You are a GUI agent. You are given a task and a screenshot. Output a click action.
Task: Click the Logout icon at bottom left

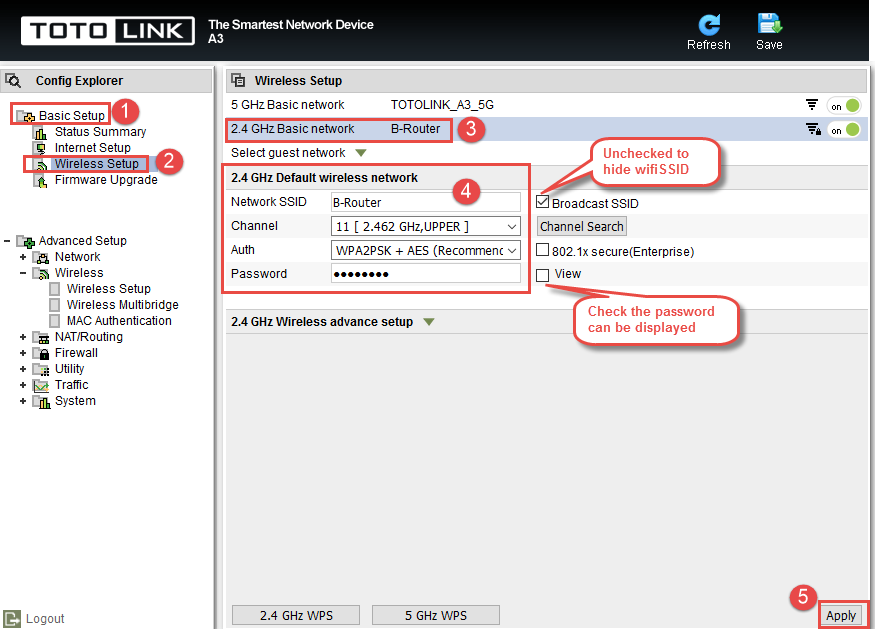pyautogui.click(x=12, y=618)
